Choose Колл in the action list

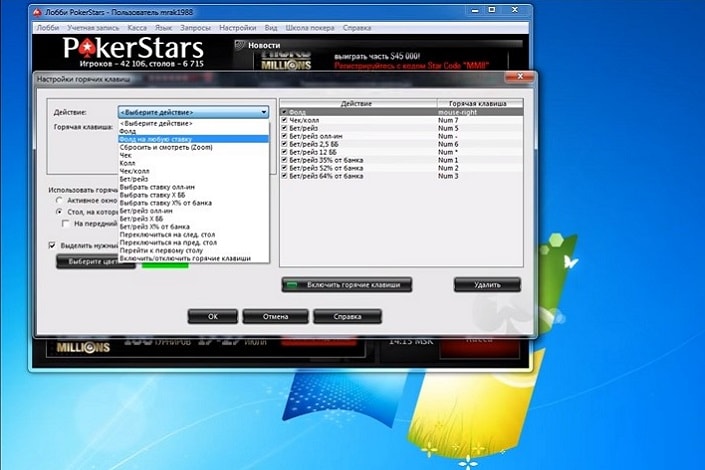[193, 163]
